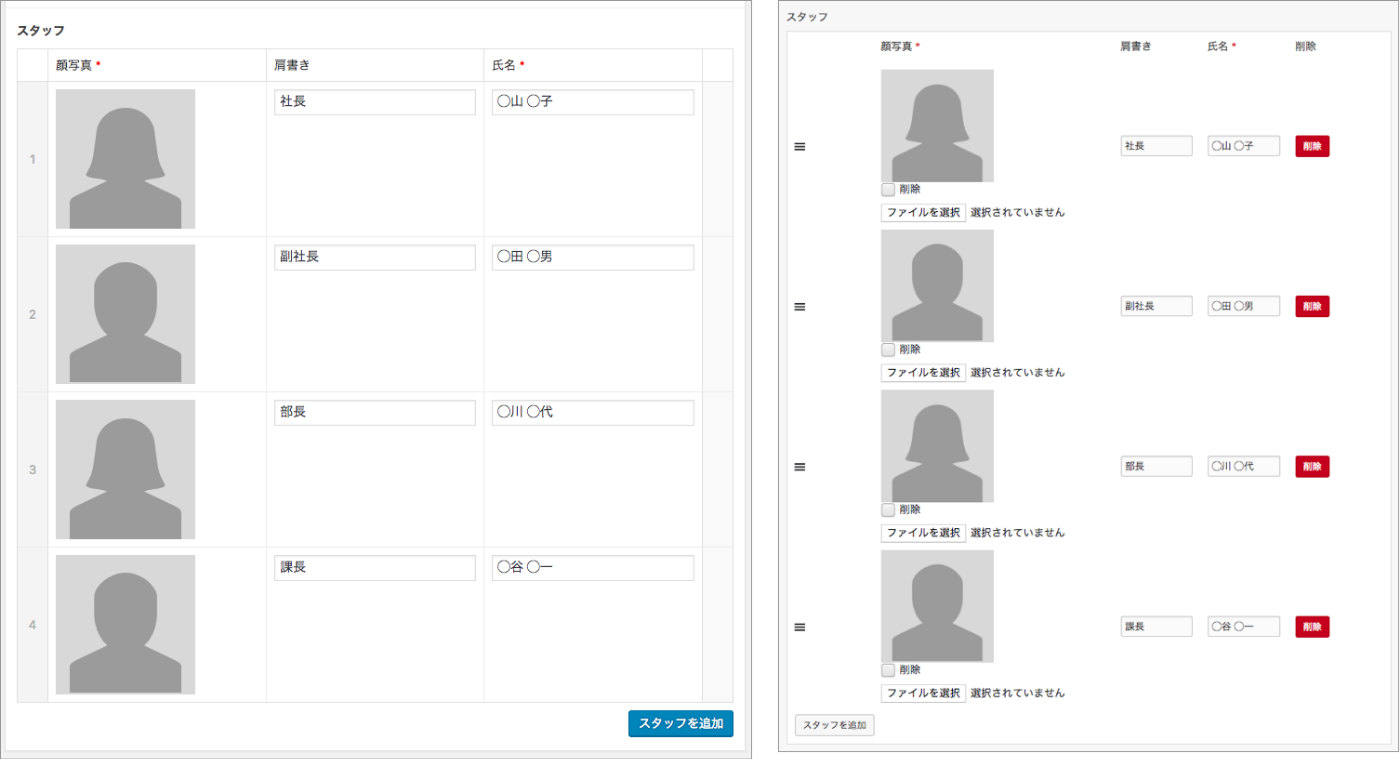Select the first staff photo in left table
Screen dimensions: 1400x759
(125, 159)
